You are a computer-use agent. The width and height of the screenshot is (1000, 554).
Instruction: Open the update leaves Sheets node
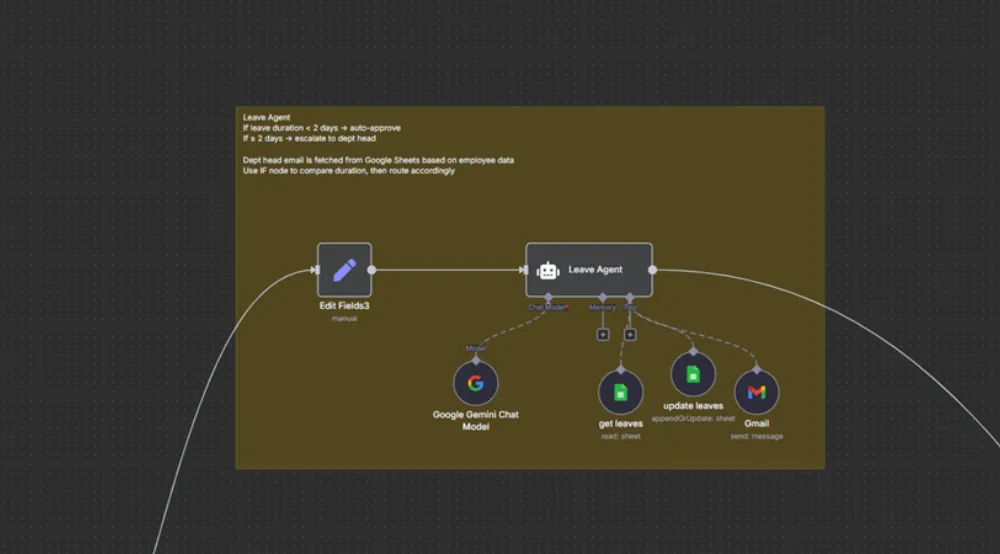[x=692, y=375]
